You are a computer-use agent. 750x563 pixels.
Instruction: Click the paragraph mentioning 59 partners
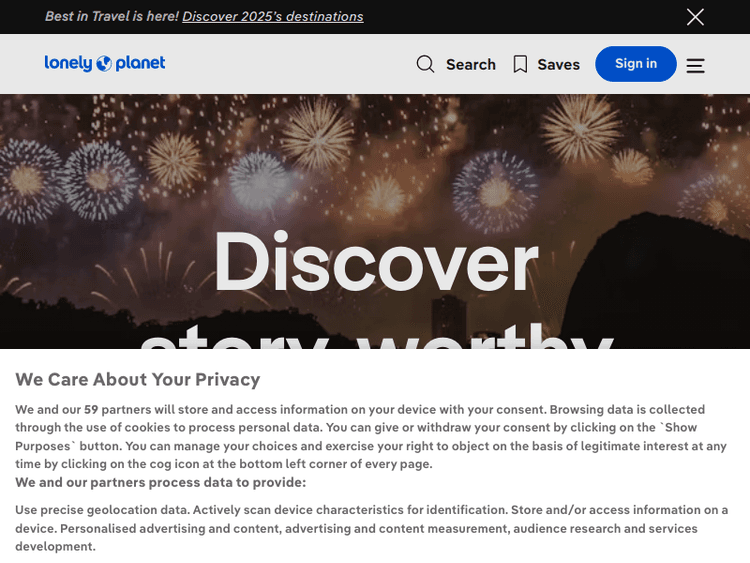click(x=370, y=436)
